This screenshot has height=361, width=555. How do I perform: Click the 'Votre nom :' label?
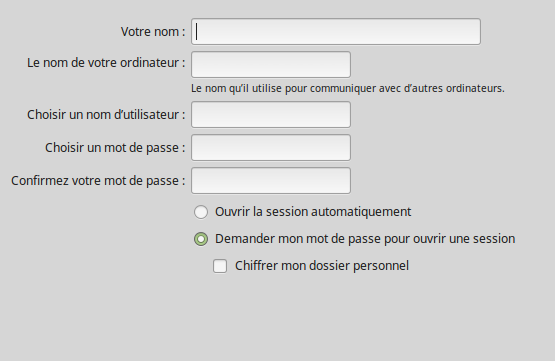pyautogui.click(x=153, y=31)
